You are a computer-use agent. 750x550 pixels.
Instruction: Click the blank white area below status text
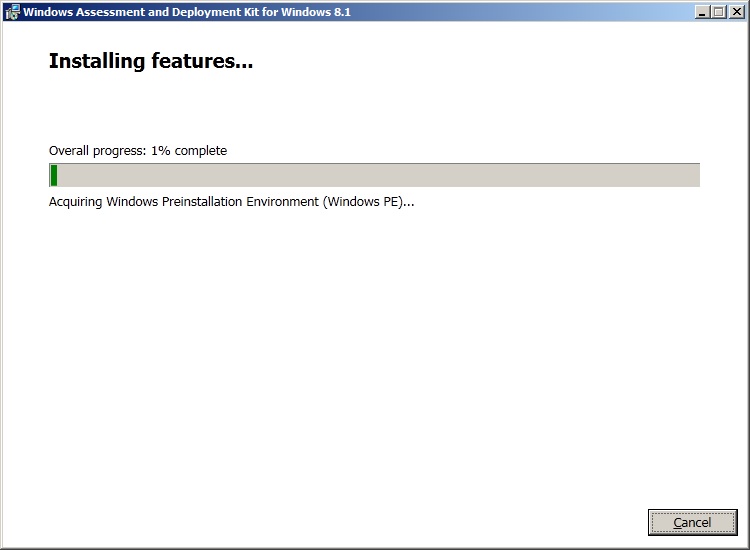[x=375, y=350]
